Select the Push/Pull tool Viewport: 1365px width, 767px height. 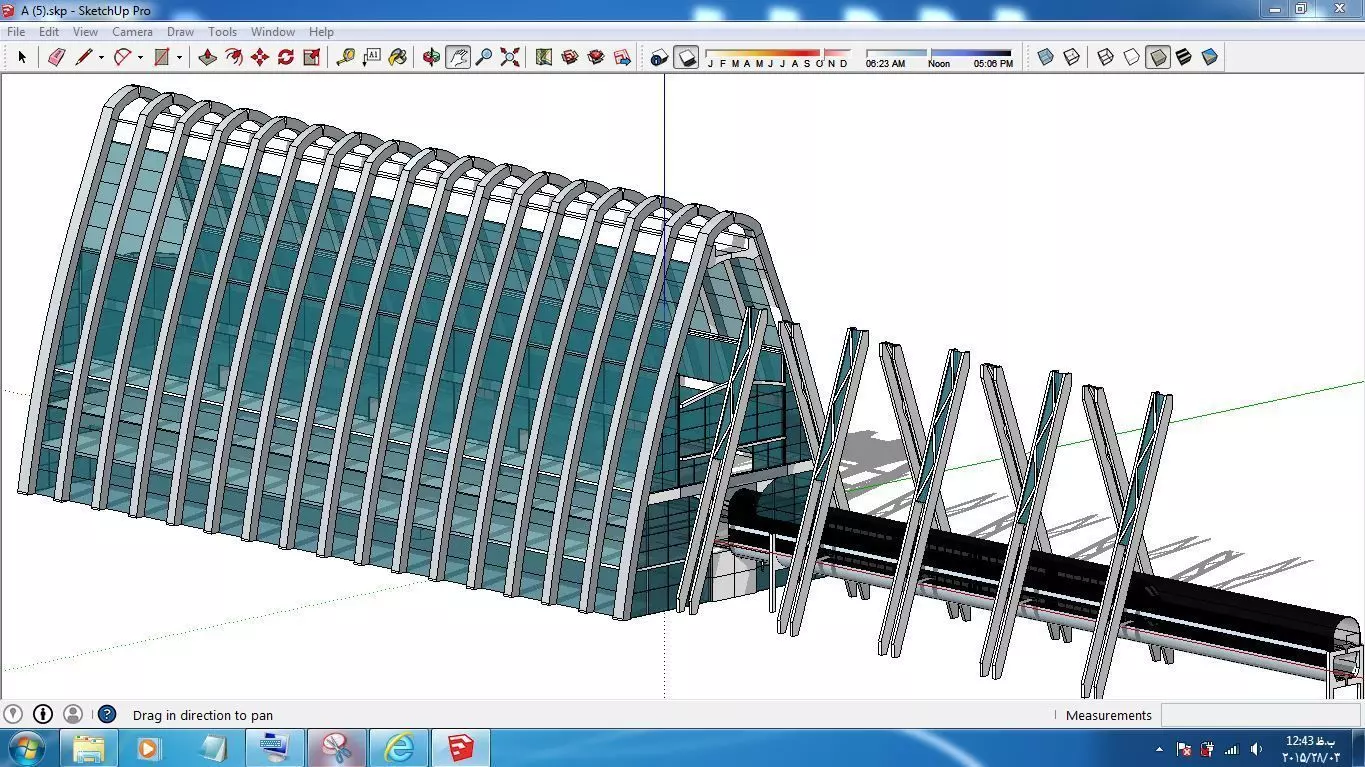tap(207, 57)
